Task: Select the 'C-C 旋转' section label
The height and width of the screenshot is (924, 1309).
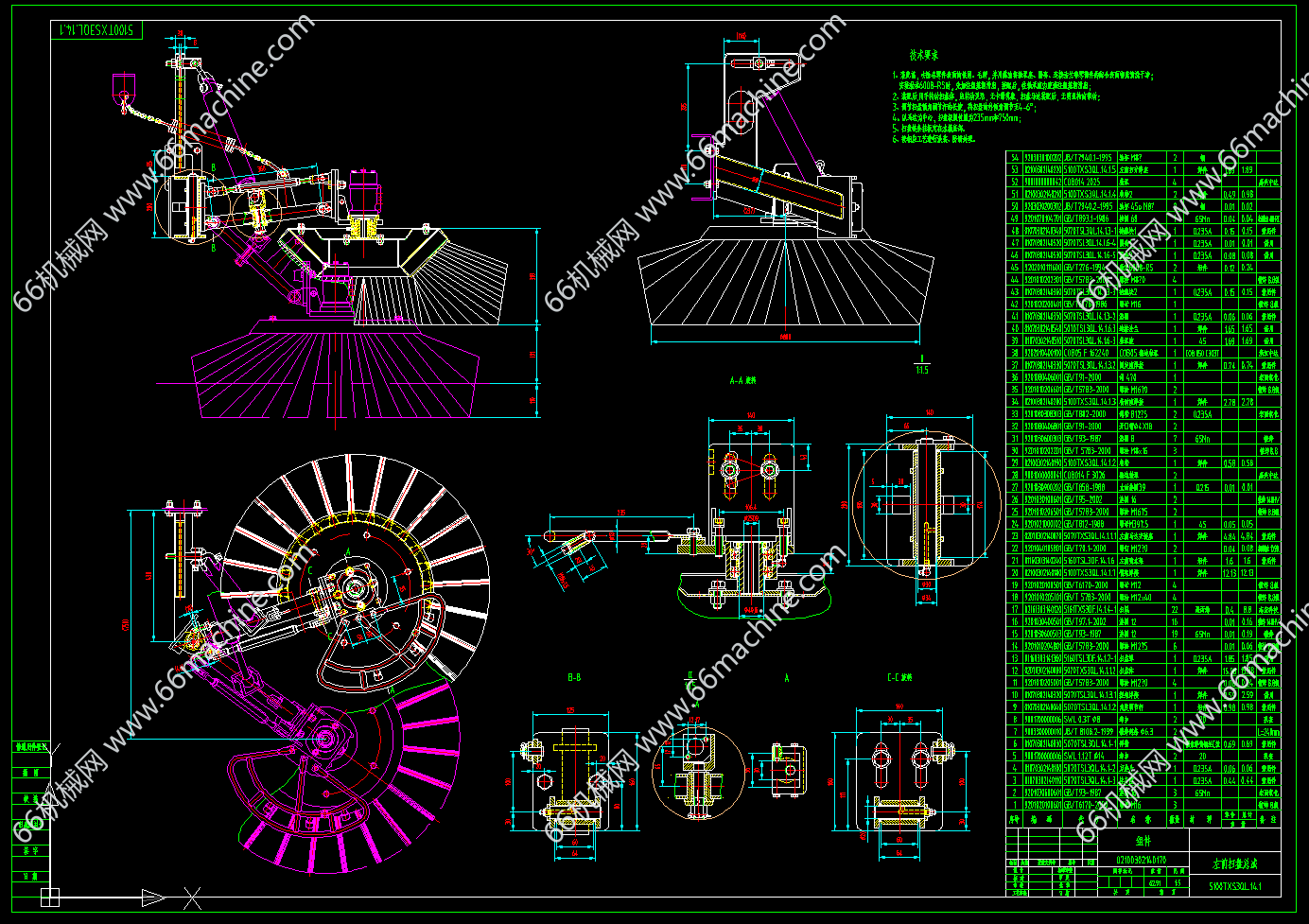Action: point(899,677)
